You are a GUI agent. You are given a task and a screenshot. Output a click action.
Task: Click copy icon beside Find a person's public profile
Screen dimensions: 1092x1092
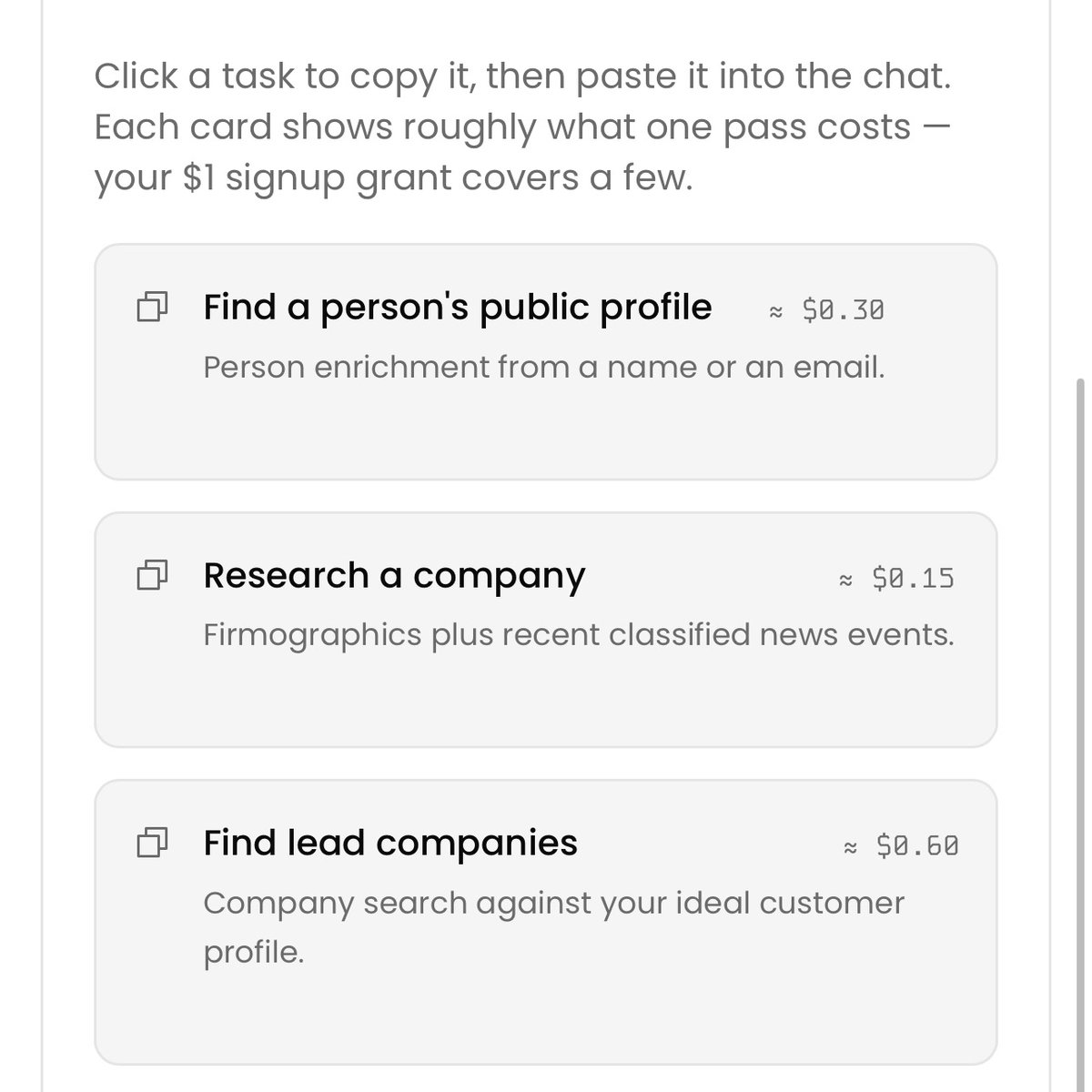[x=152, y=308]
